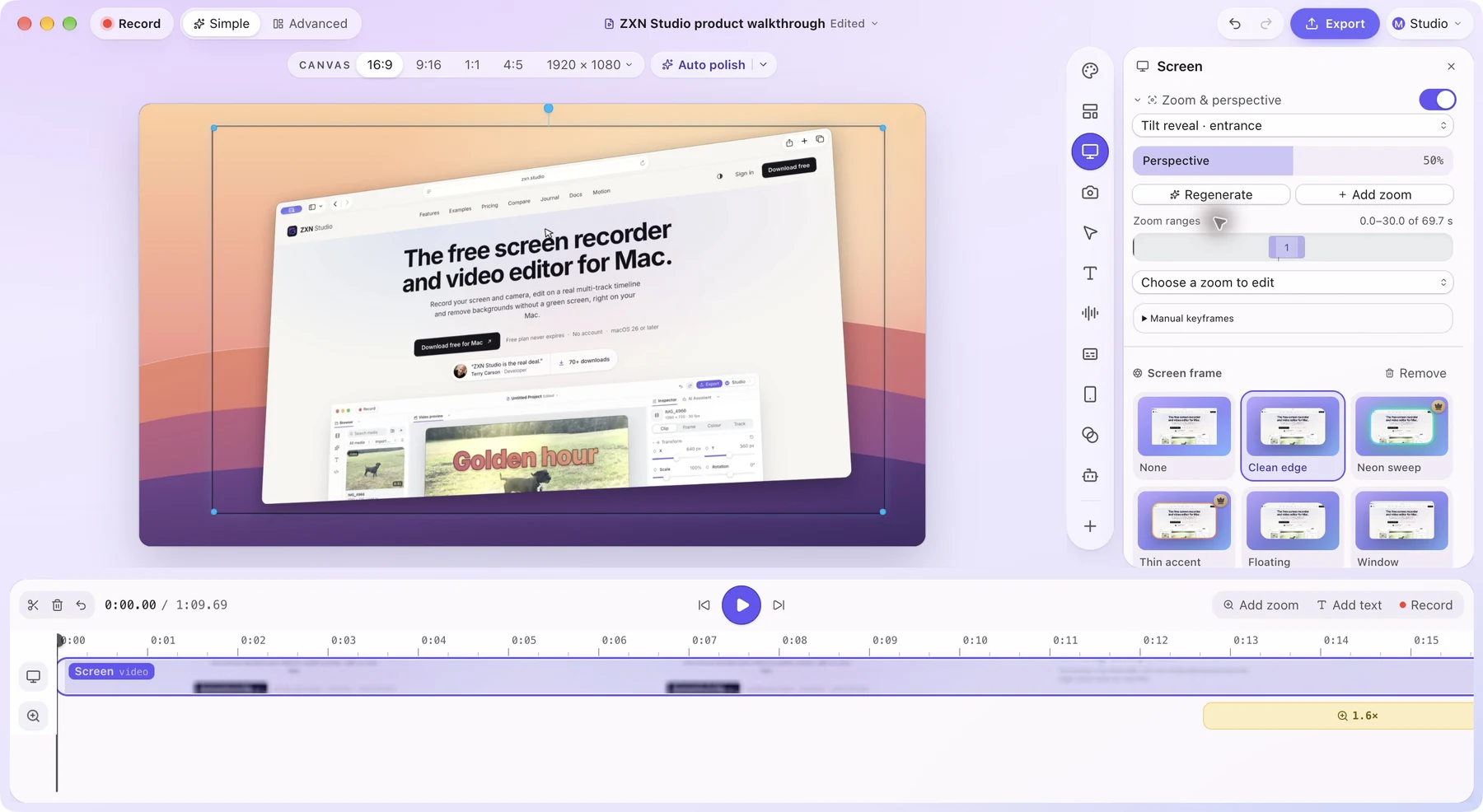Switch to Advanced mode
This screenshot has height=812, width=1483.
coord(310,24)
